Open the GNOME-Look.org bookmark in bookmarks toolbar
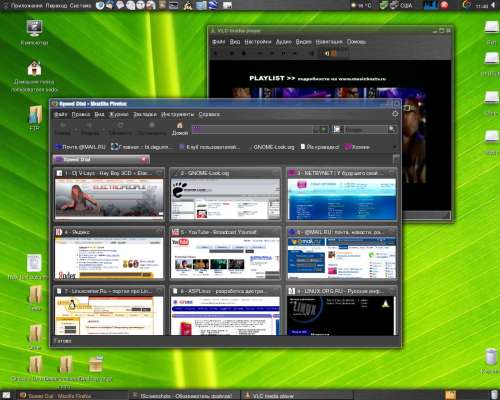500x400 pixels. coord(273,147)
